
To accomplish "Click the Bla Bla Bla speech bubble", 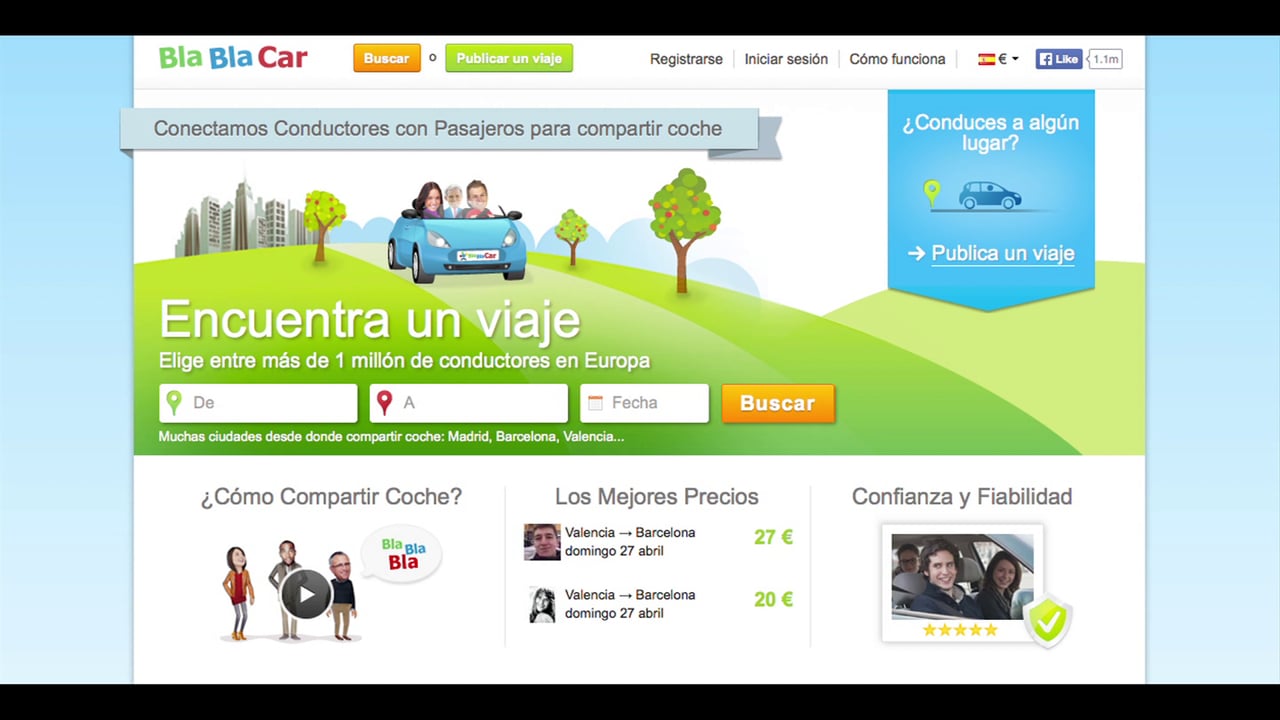I will (x=402, y=553).
